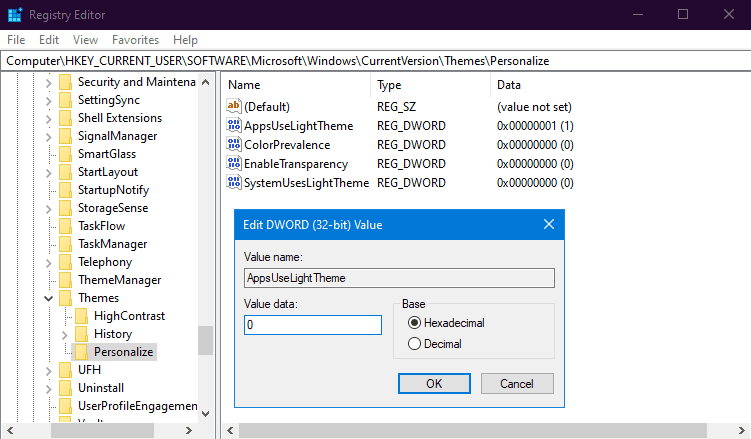Image resolution: width=751 pixels, height=439 pixels.
Task: Click the StorageSense folder icon
Action: point(66,208)
